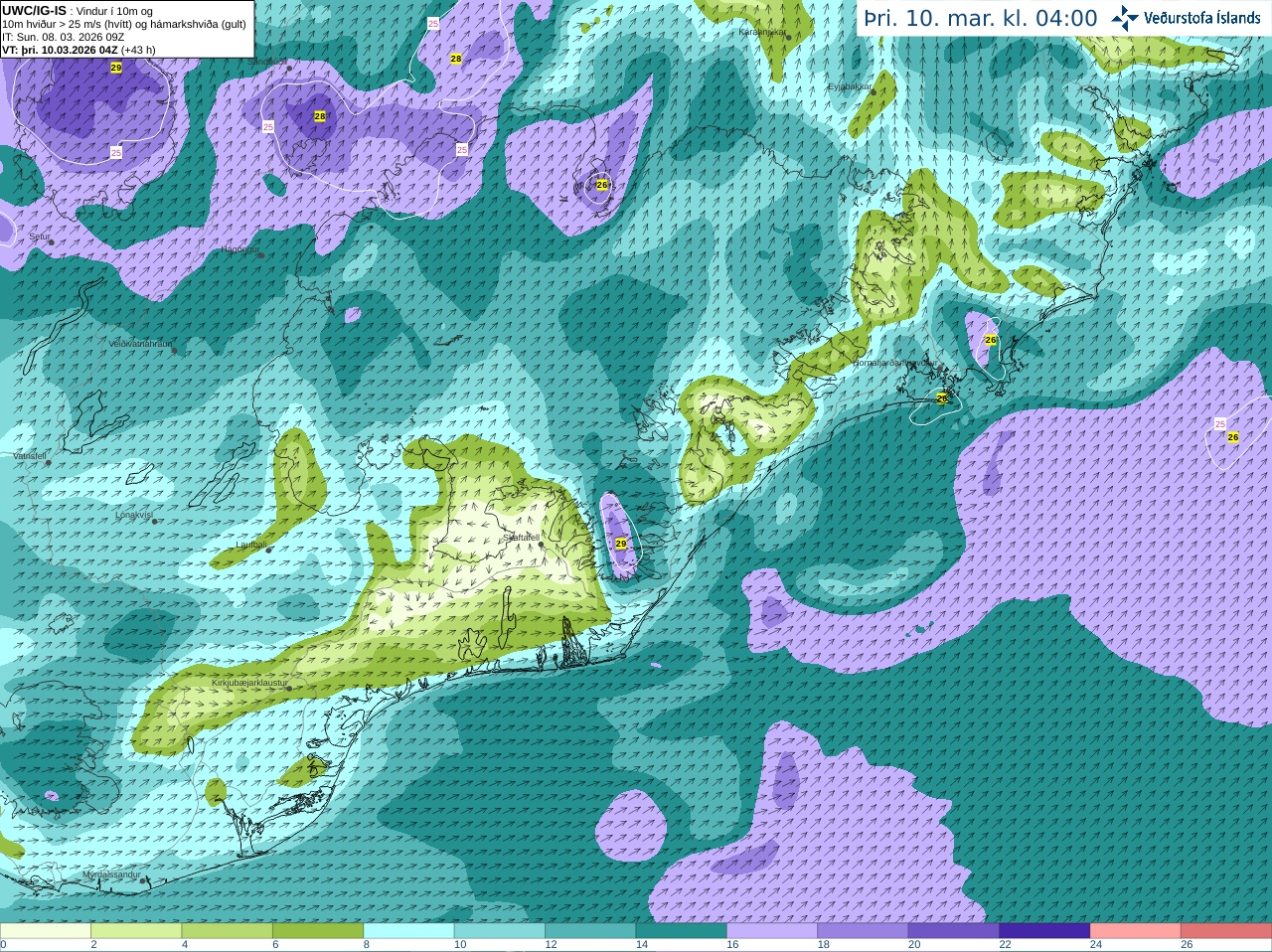
Task: Pick the green 4–6 legend swatch
Action: (228, 931)
